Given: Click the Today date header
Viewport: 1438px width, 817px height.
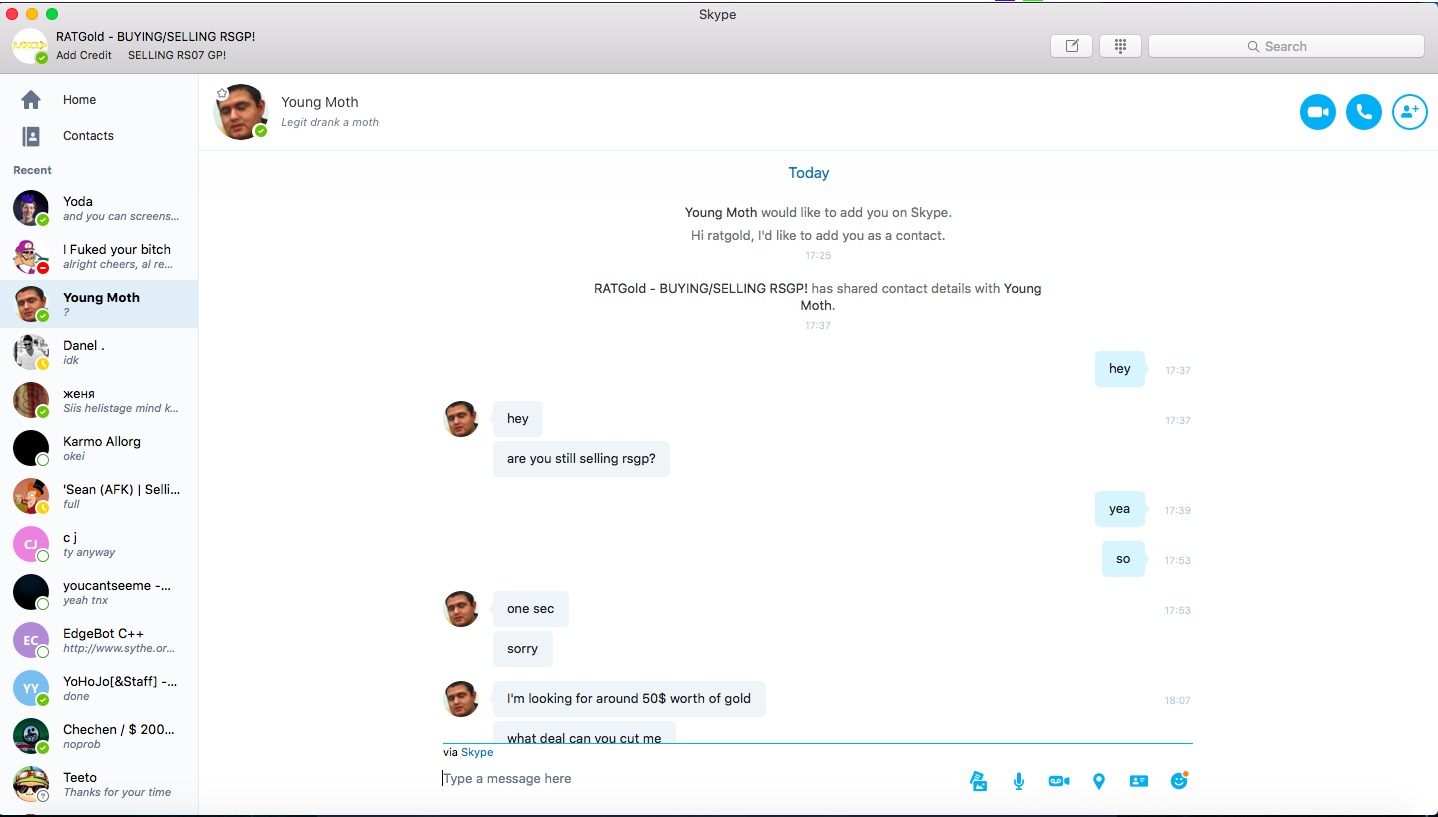Looking at the screenshot, I should (809, 173).
